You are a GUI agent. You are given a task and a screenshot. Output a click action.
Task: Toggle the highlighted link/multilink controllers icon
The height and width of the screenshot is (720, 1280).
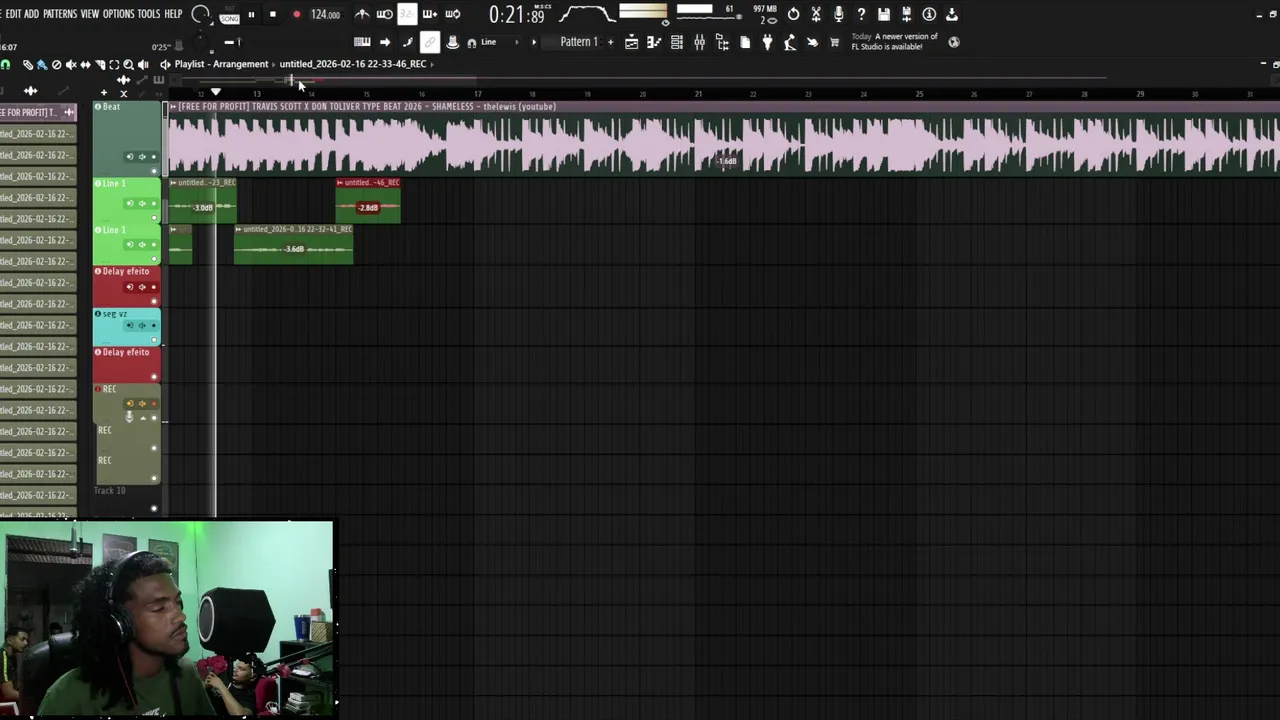point(430,42)
